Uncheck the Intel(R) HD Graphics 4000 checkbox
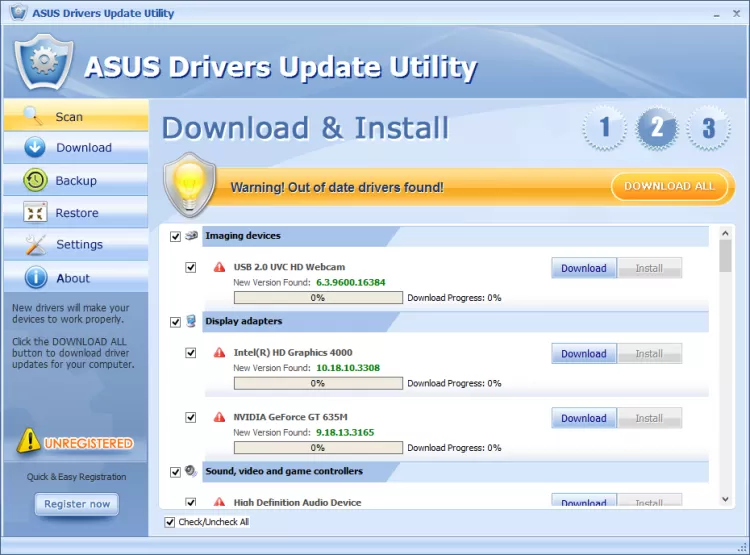 point(191,353)
